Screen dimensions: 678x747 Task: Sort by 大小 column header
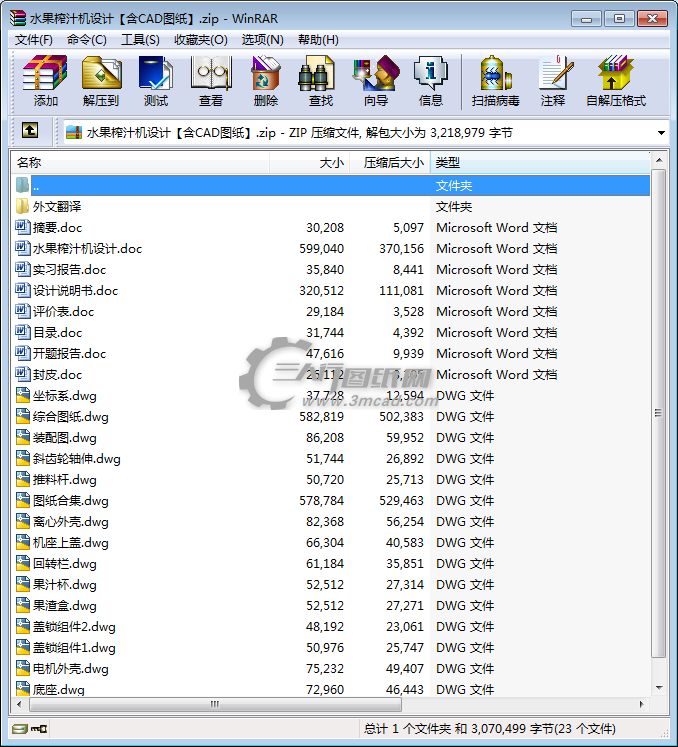coord(310,162)
